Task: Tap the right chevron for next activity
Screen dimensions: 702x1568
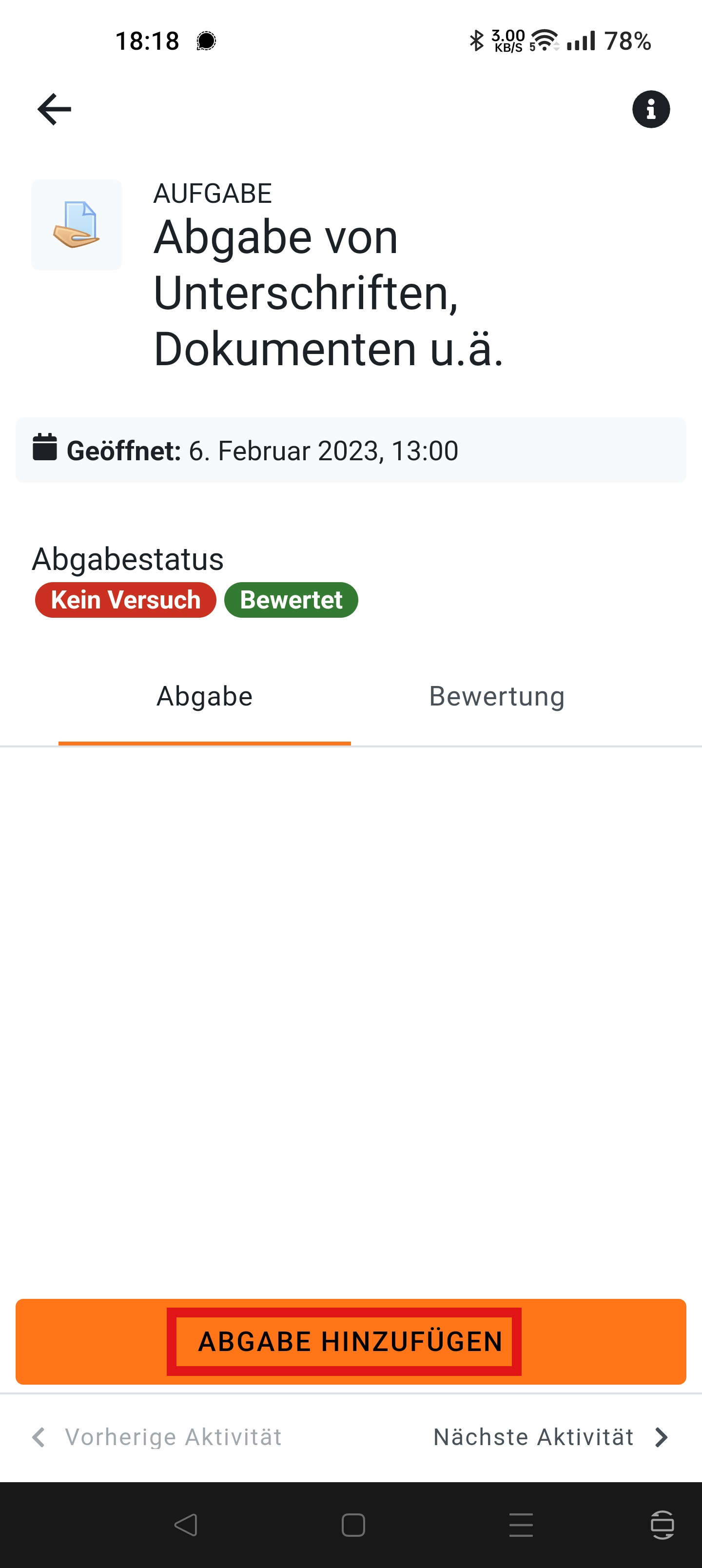Action: tap(661, 1437)
